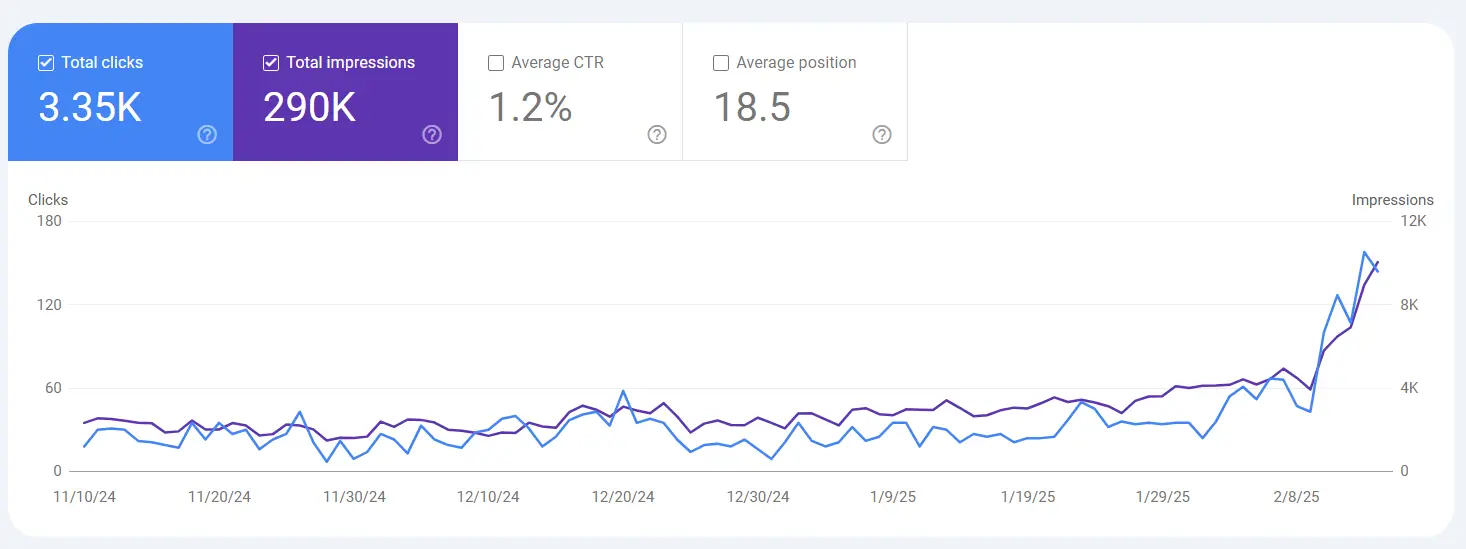
Task: Uncheck the Total clicks checkbox
Action: pos(45,63)
